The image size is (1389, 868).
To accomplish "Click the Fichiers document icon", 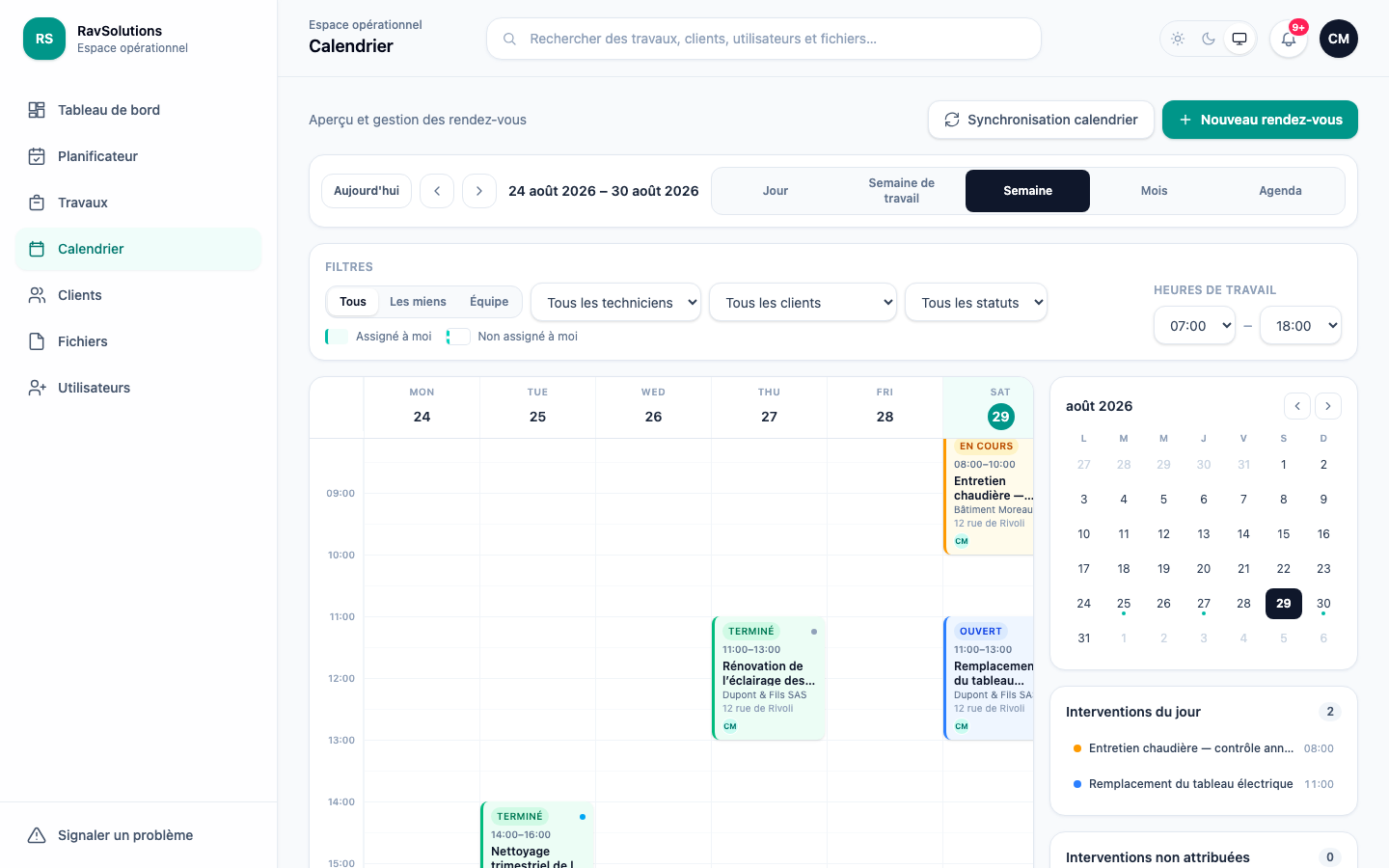I will [37, 341].
